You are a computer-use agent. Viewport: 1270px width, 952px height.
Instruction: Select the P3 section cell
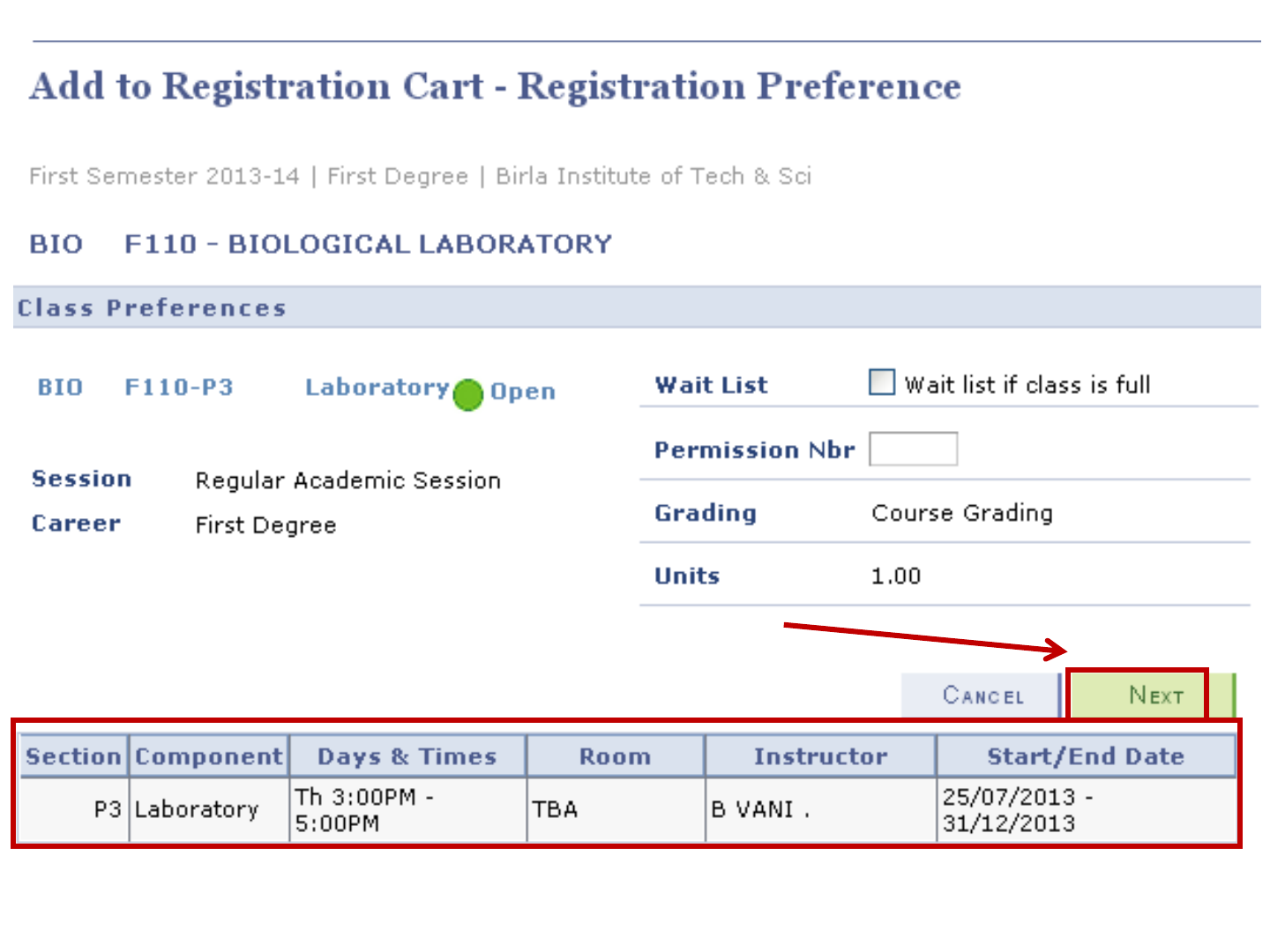point(107,809)
